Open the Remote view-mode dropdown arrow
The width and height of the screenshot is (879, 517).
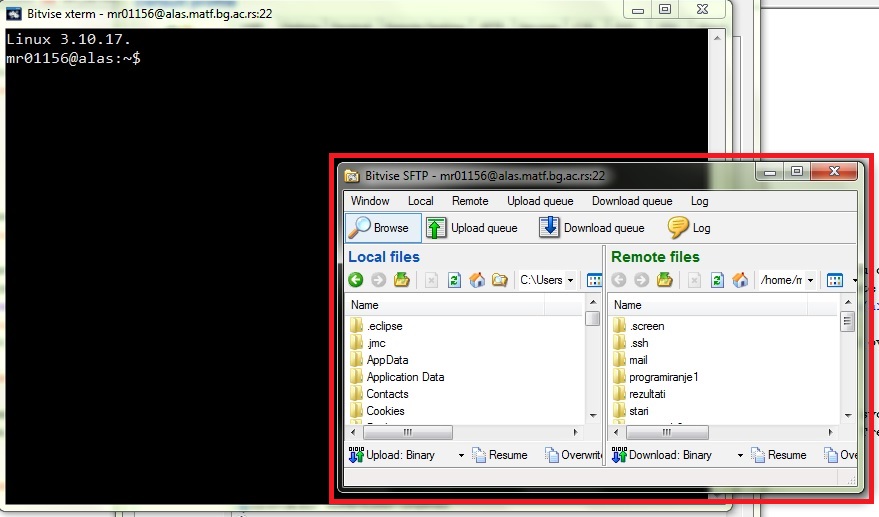click(x=854, y=280)
